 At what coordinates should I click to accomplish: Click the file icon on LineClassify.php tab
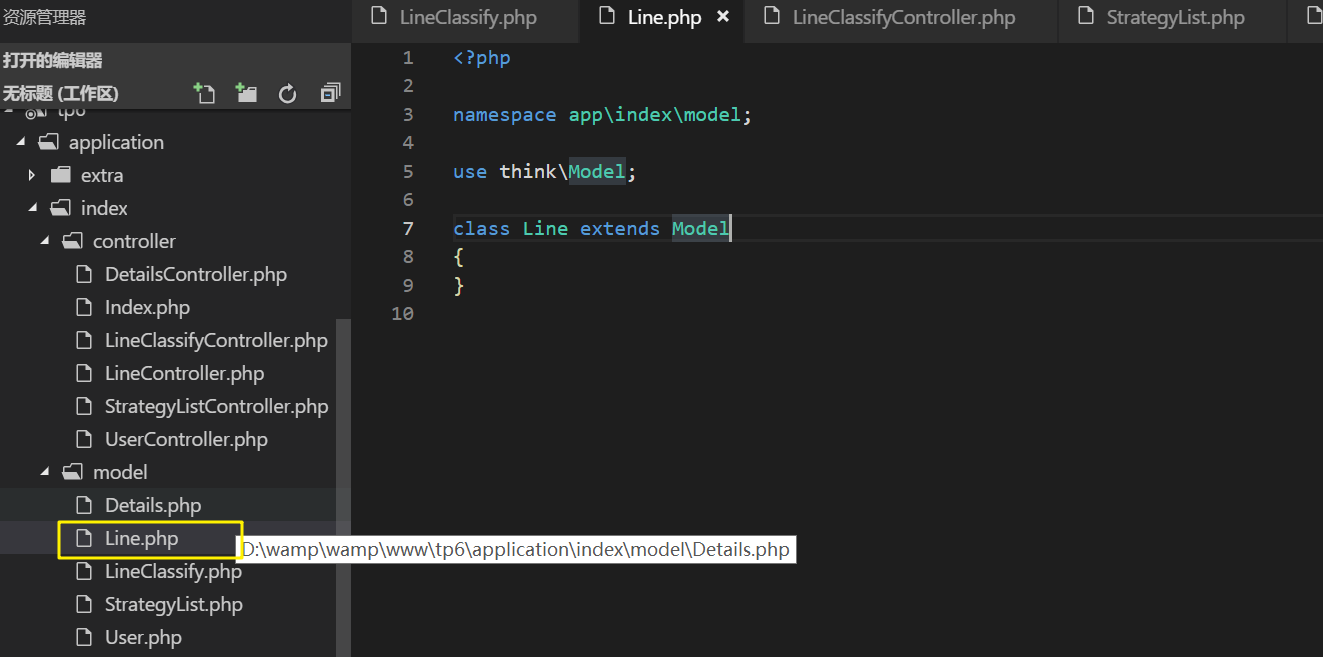[x=378, y=16]
